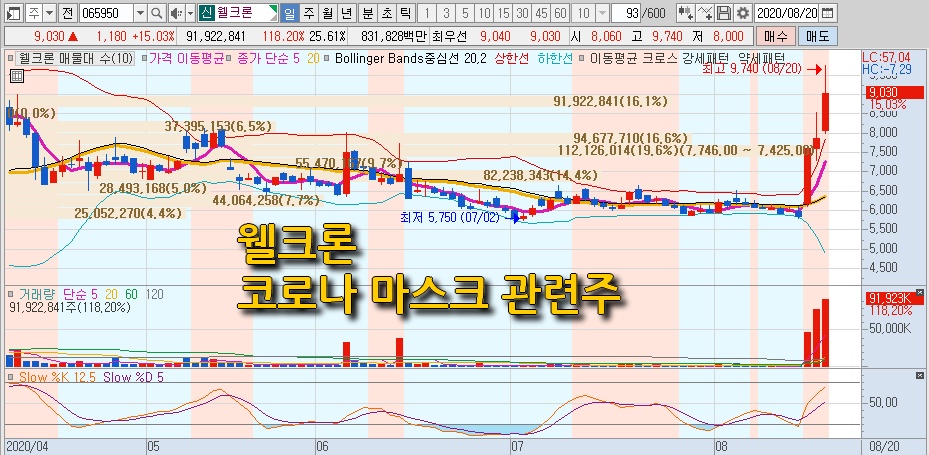
Task: Switch to the yearly 년 chart
Action: [346, 12]
